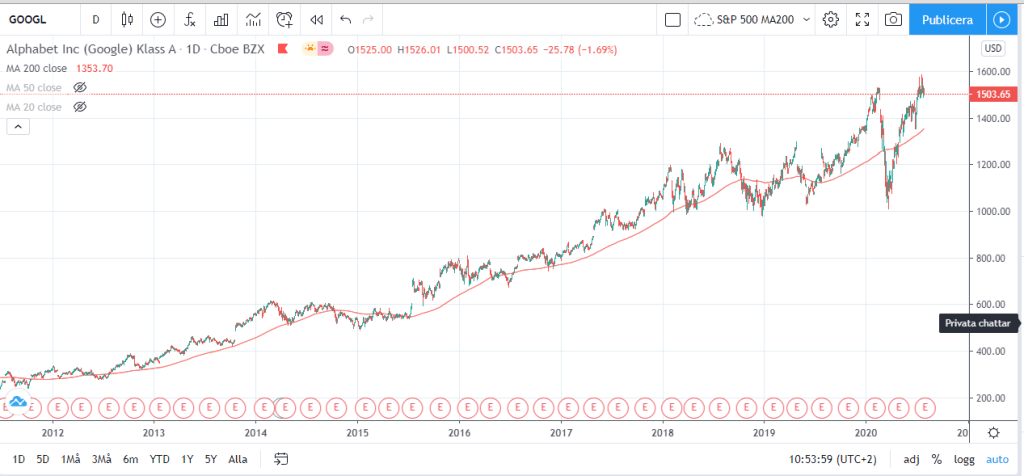Viewport: 1024px width, 476px height.
Task: Select the 5Y time range
Action: [x=210, y=459]
